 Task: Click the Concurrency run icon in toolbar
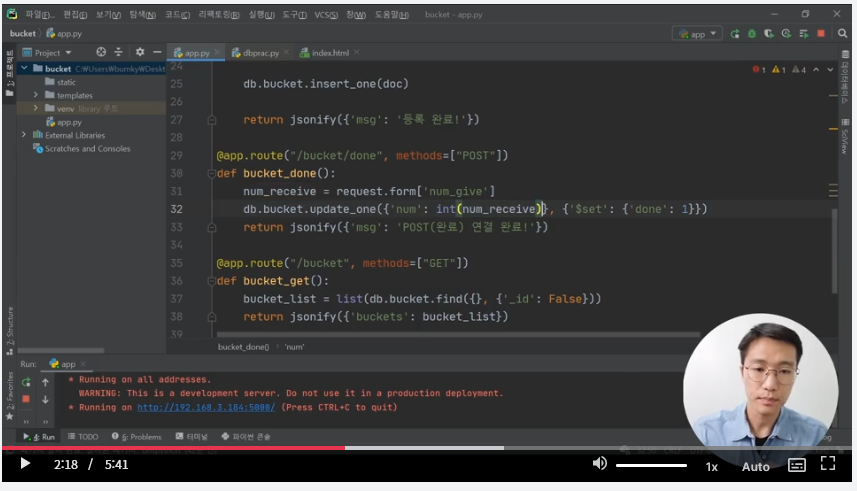[x=803, y=34]
